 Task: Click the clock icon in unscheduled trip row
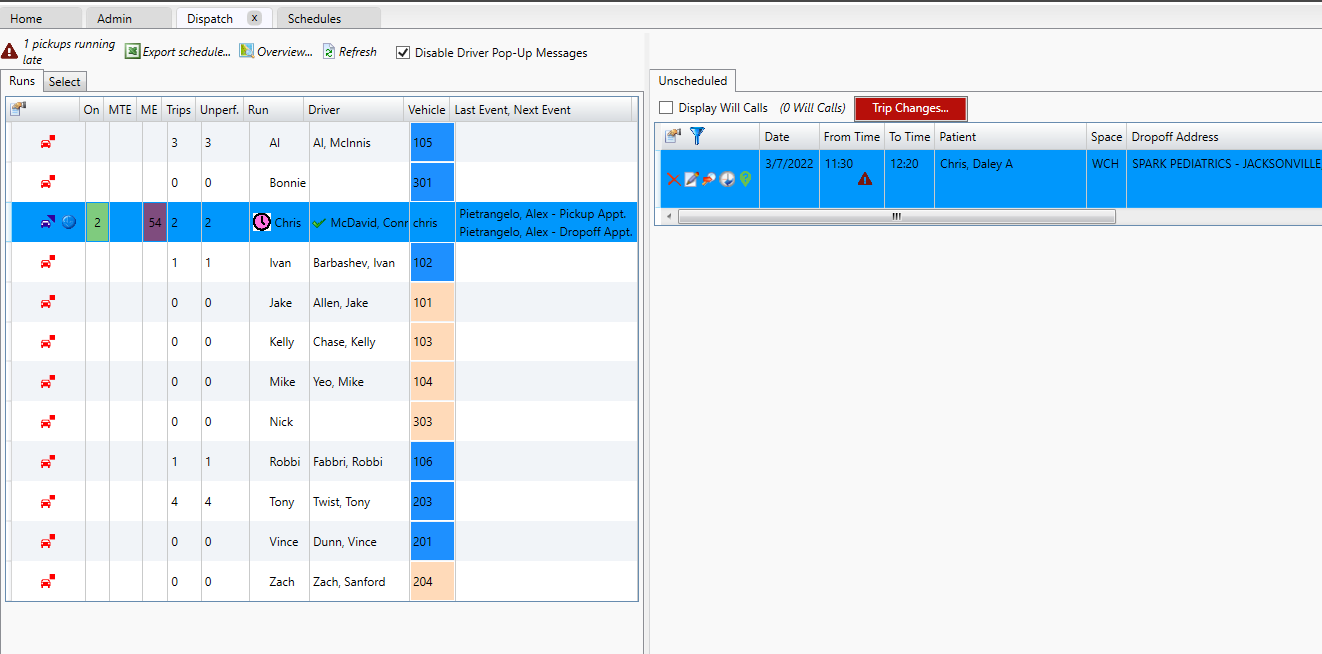727,179
